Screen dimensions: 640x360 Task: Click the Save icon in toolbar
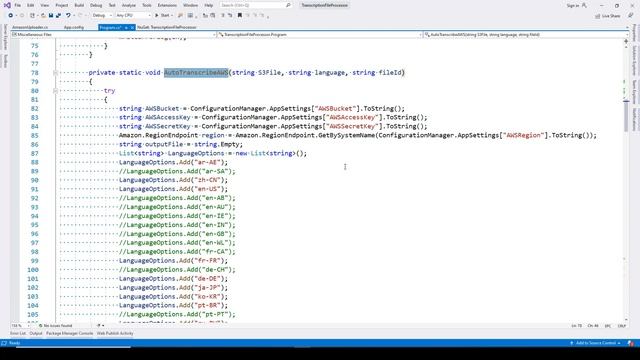(51, 16)
